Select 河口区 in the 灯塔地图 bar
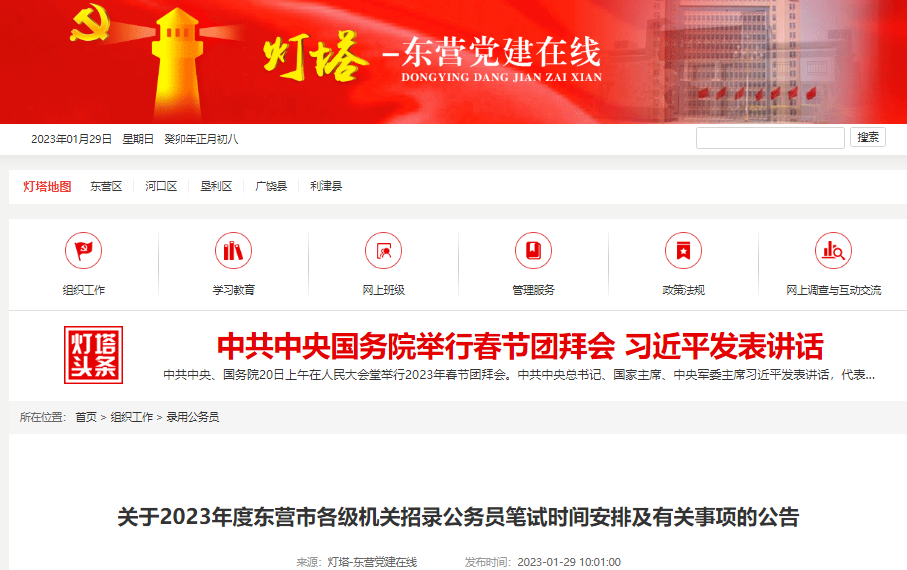 161,186
